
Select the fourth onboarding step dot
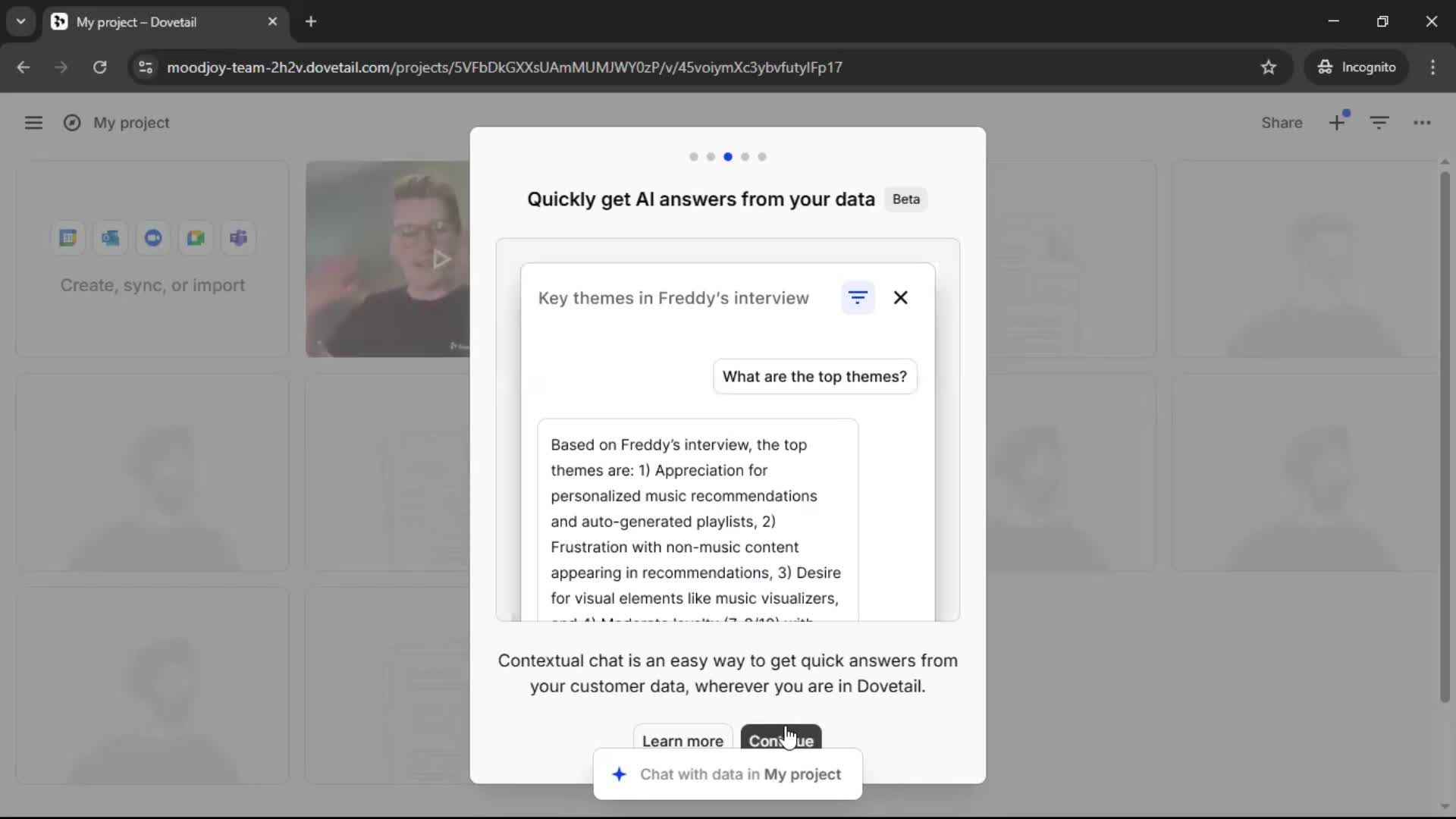[x=745, y=157]
